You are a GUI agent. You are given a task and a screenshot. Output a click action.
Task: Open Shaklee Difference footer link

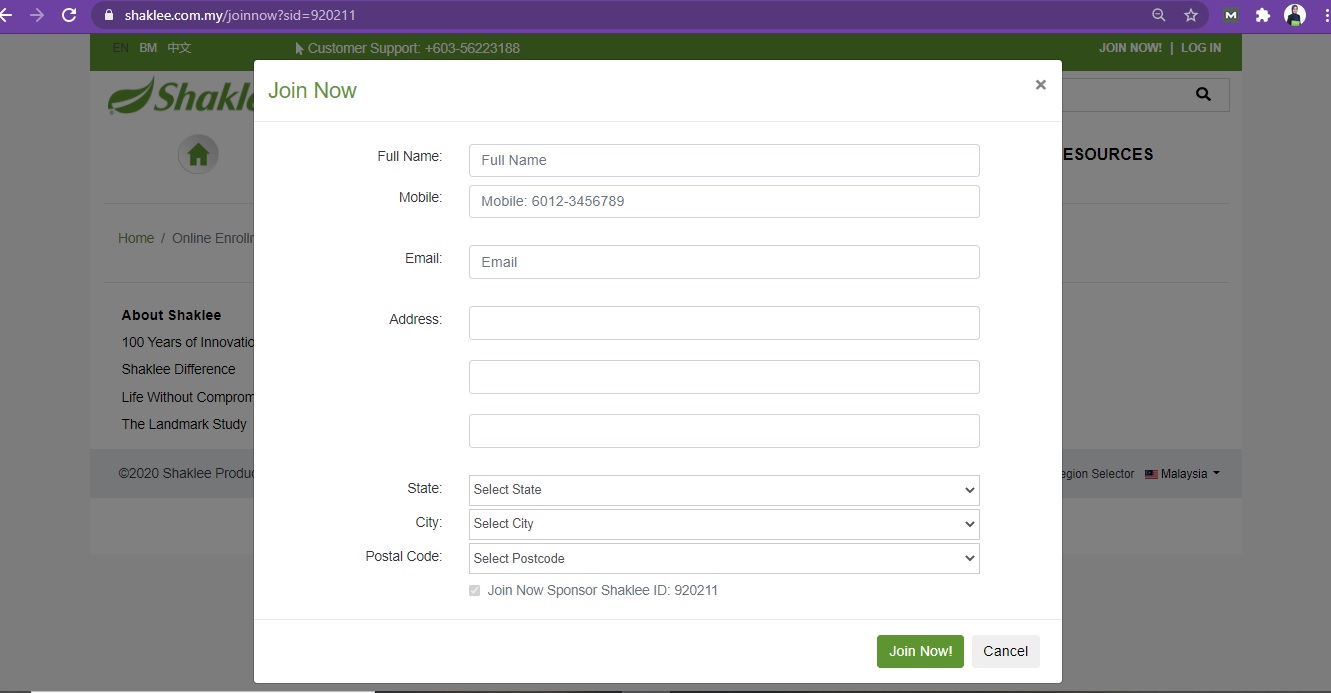point(179,369)
